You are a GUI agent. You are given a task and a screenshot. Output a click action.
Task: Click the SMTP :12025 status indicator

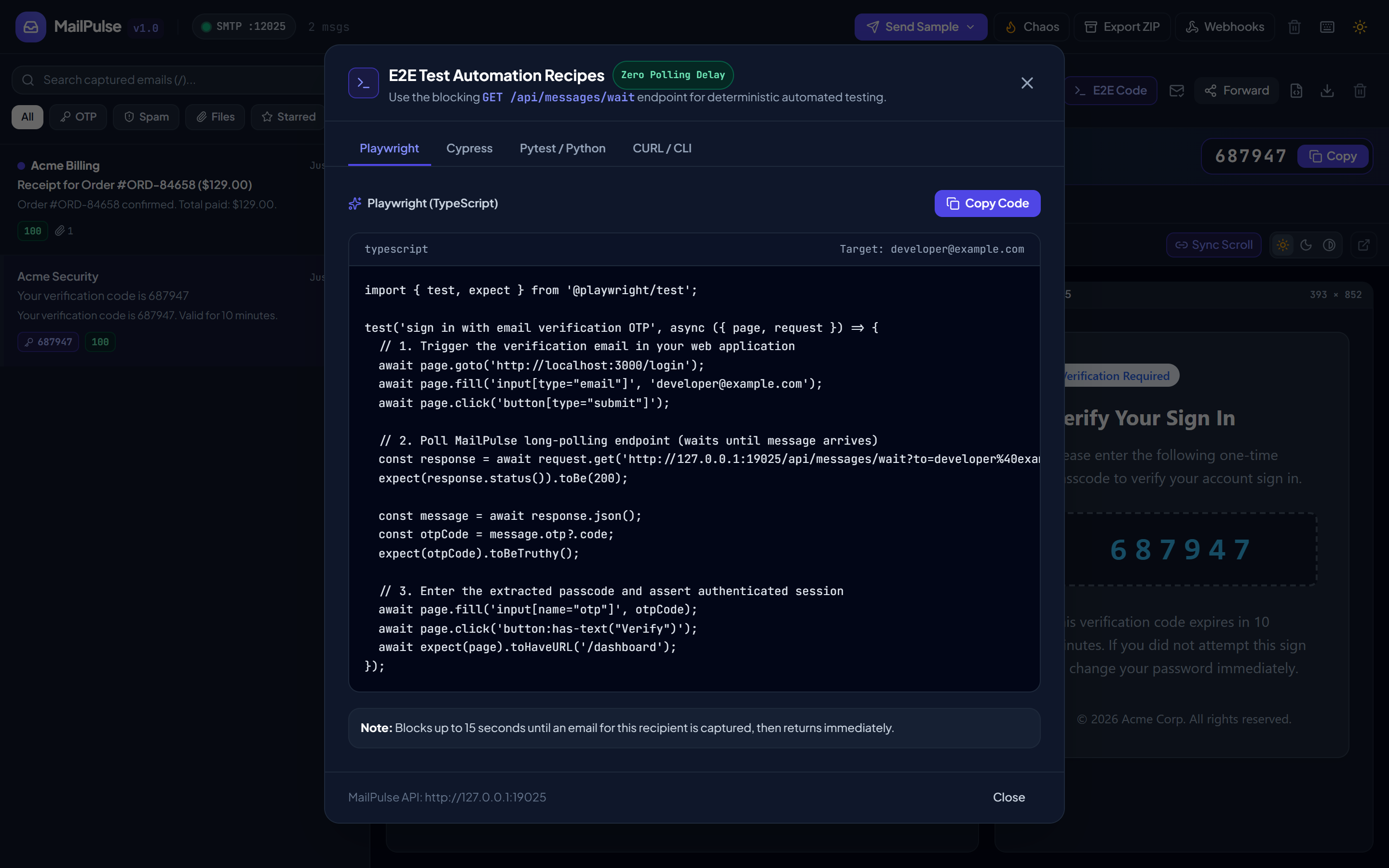click(244, 27)
